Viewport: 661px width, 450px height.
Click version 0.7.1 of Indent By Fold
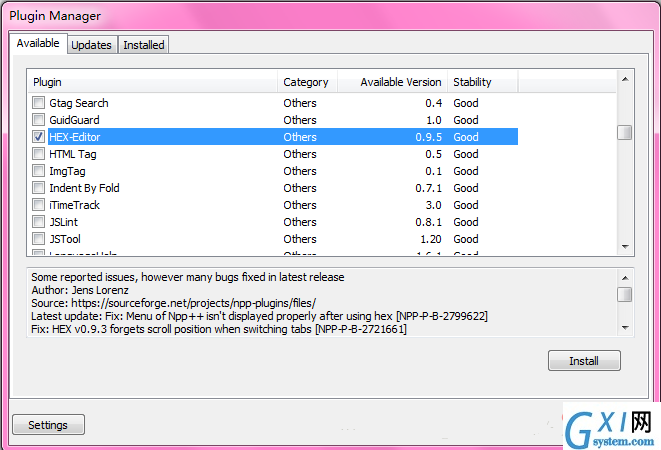(428, 188)
